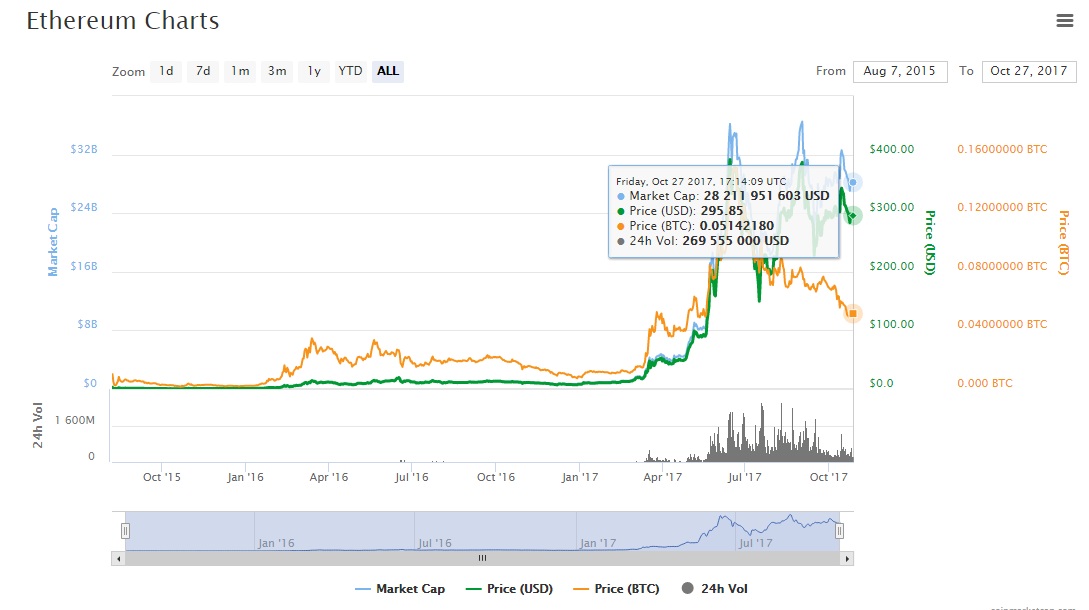Toggle the Market Cap legend series
The height and width of the screenshot is (610, 1089).
pos(400,589)
